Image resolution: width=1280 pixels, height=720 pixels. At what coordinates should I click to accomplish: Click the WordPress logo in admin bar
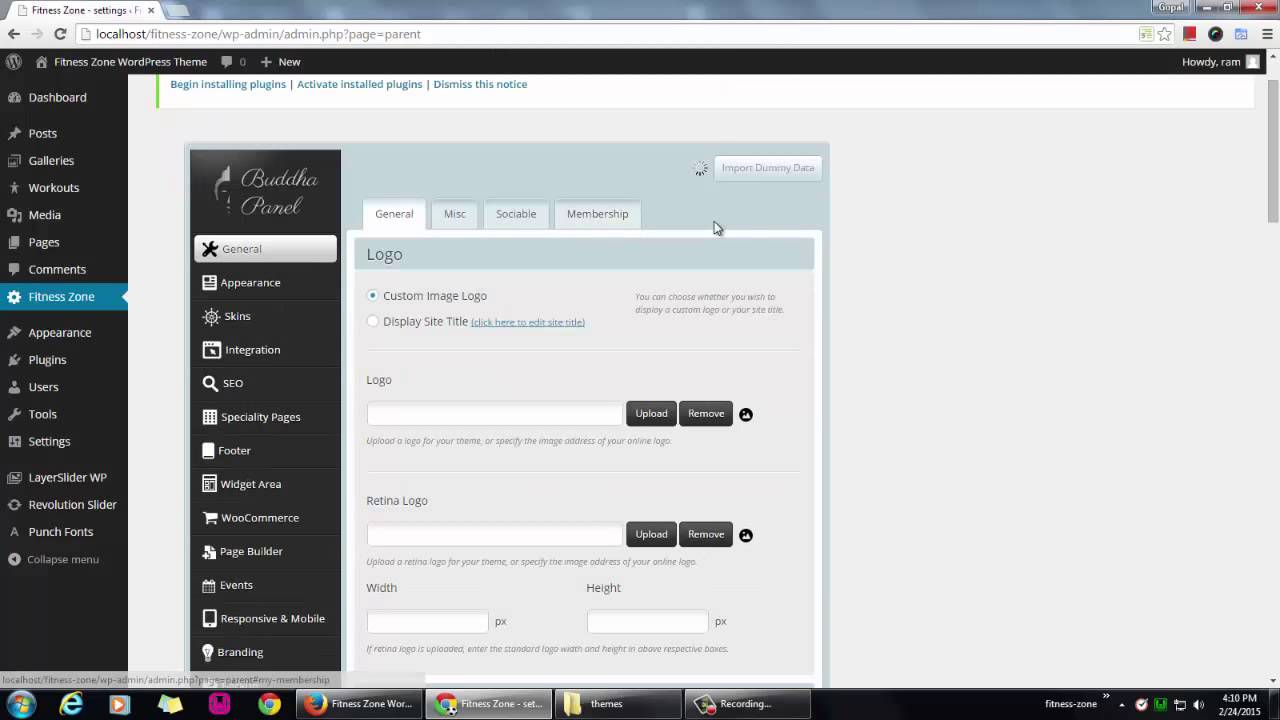13,62
